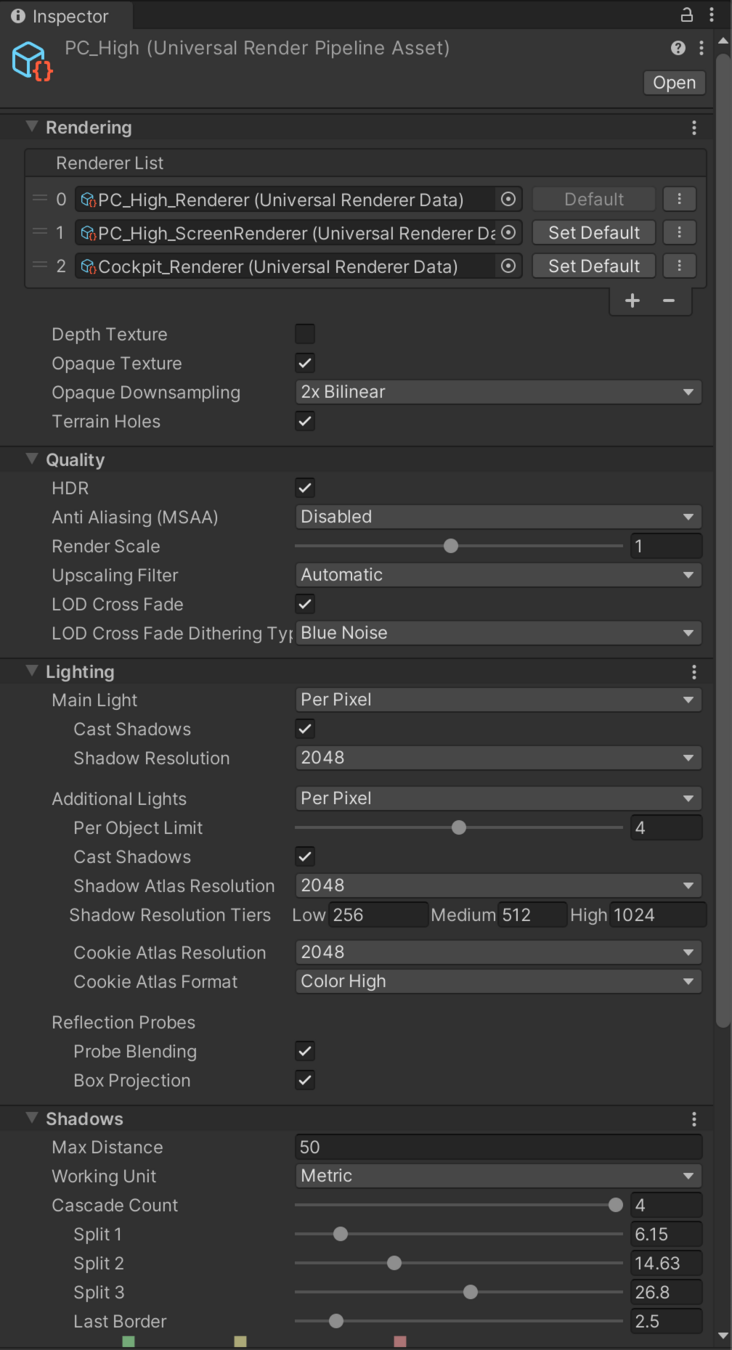Screen dimensions: 732x1350
Task: Open the Inspector panel options menu
Action: tap(712, 15)
